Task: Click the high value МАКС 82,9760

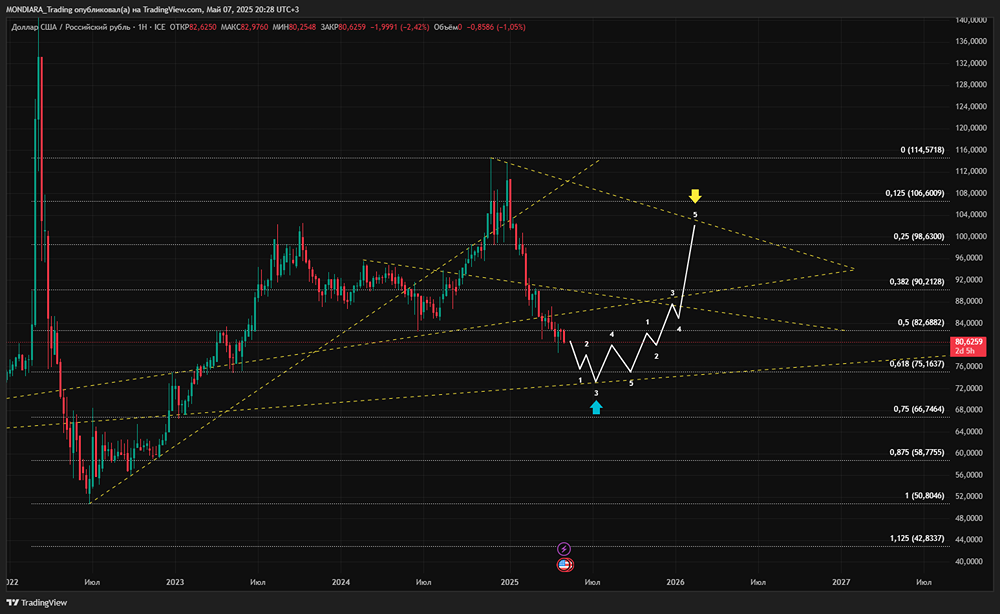Action: [244, 27]
